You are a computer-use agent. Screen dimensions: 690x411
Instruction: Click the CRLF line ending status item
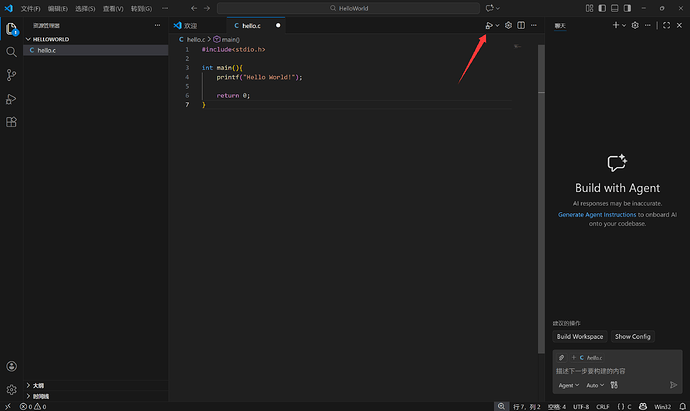(x=602, y=407)
